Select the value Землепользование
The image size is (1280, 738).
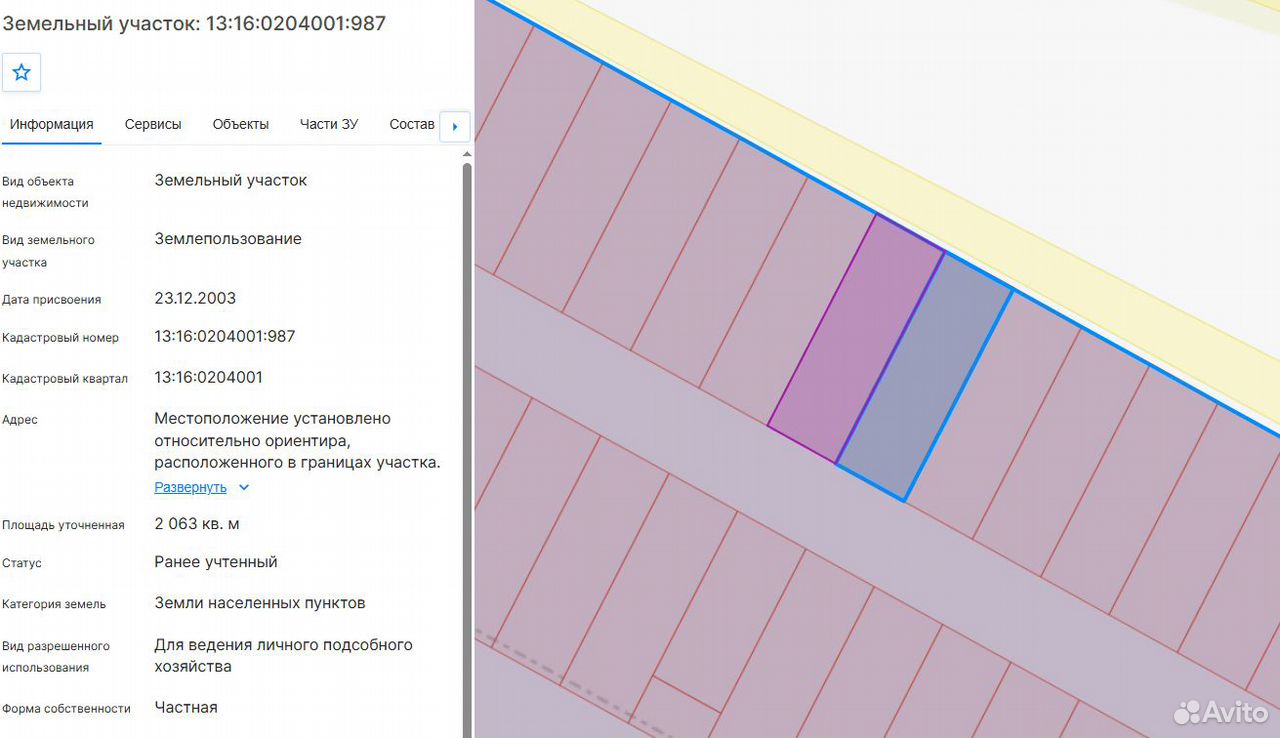228,239
